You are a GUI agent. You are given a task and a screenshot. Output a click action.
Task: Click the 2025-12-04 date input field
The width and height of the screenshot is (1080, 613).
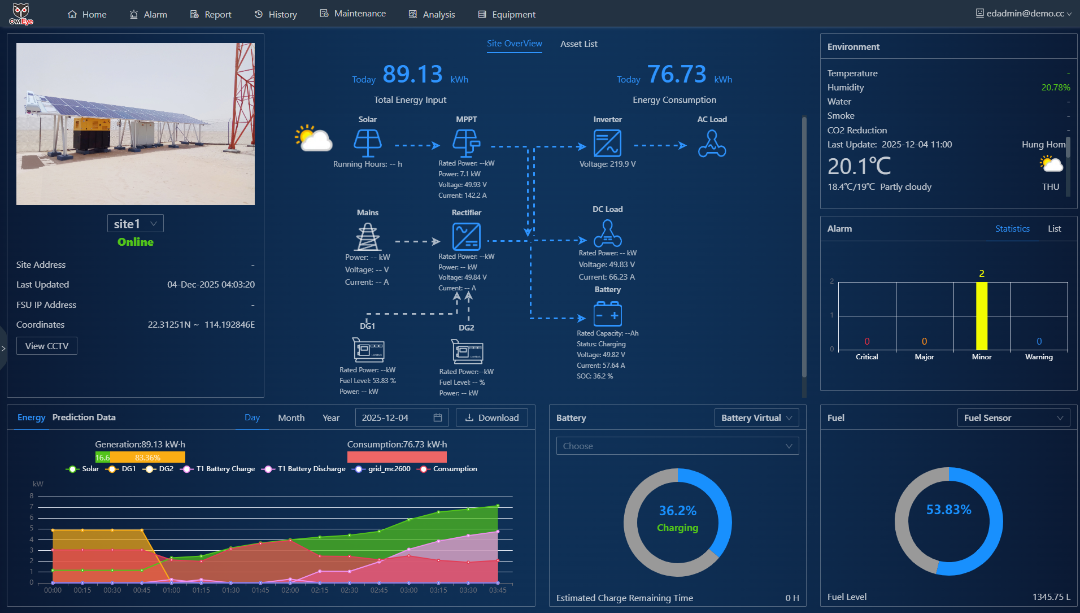pos(402,417)
